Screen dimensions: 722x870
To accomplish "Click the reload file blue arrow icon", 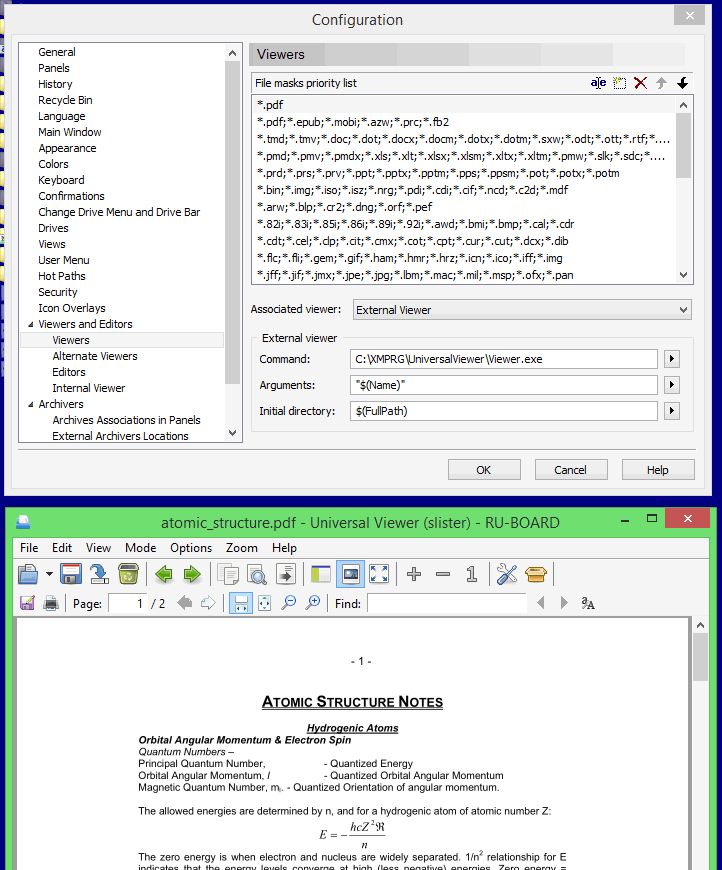I will point(99,574).
